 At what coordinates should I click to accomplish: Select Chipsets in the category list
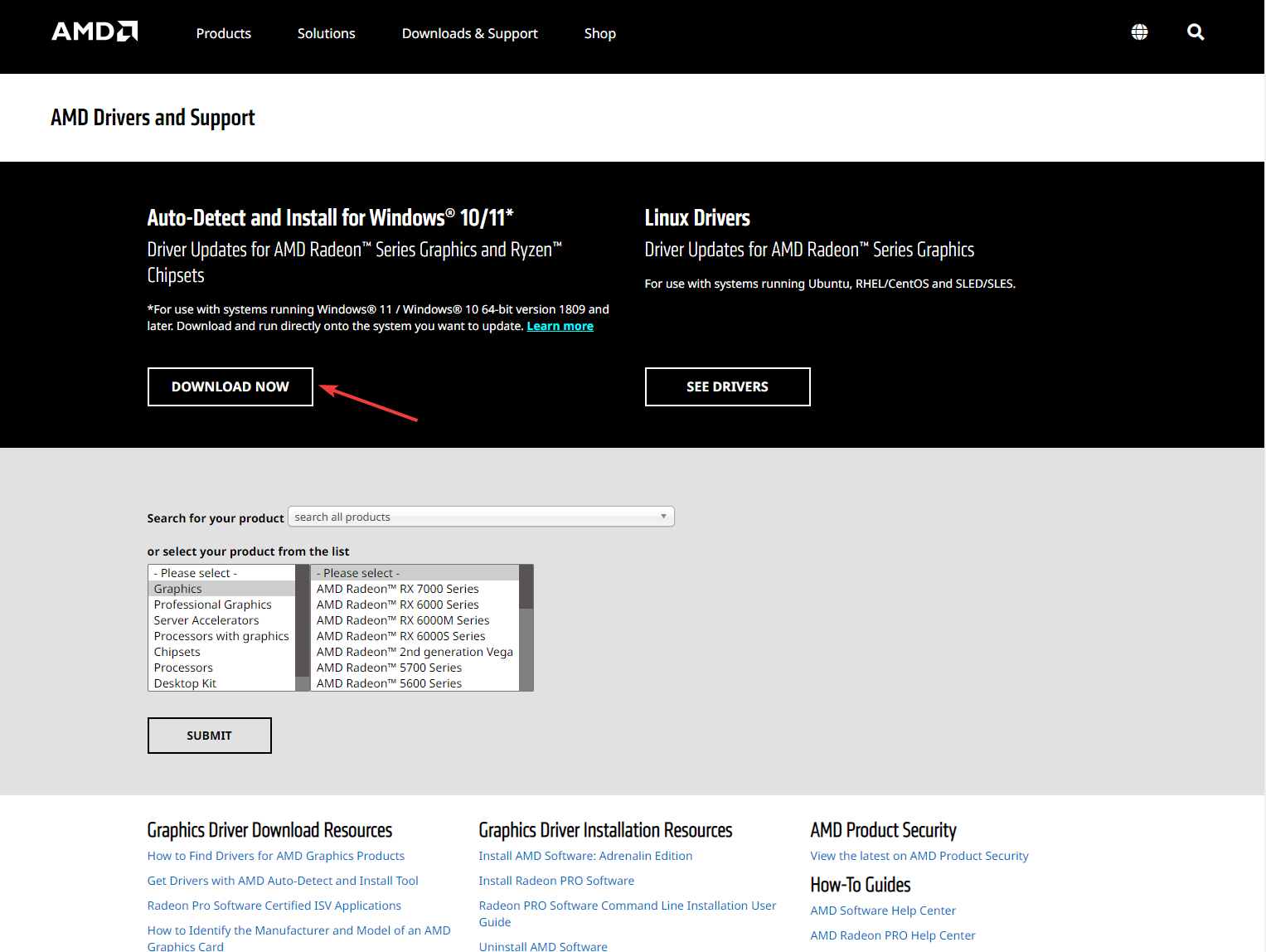point(221,652)
